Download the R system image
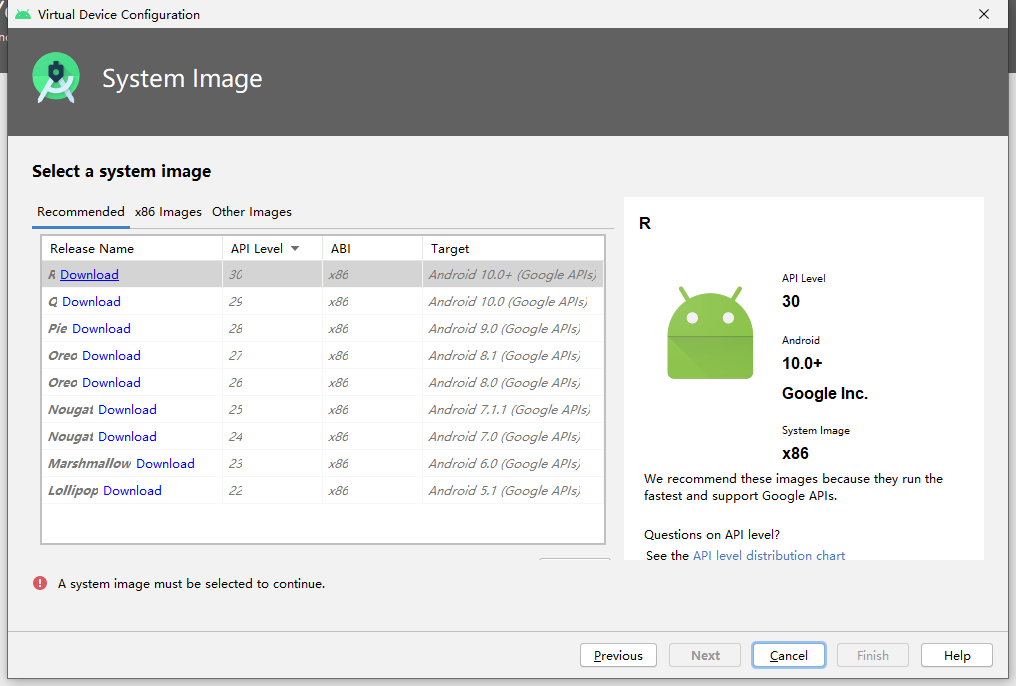Image resolution: width=1016 pixels, height=686 pixels. pos(89,275)
